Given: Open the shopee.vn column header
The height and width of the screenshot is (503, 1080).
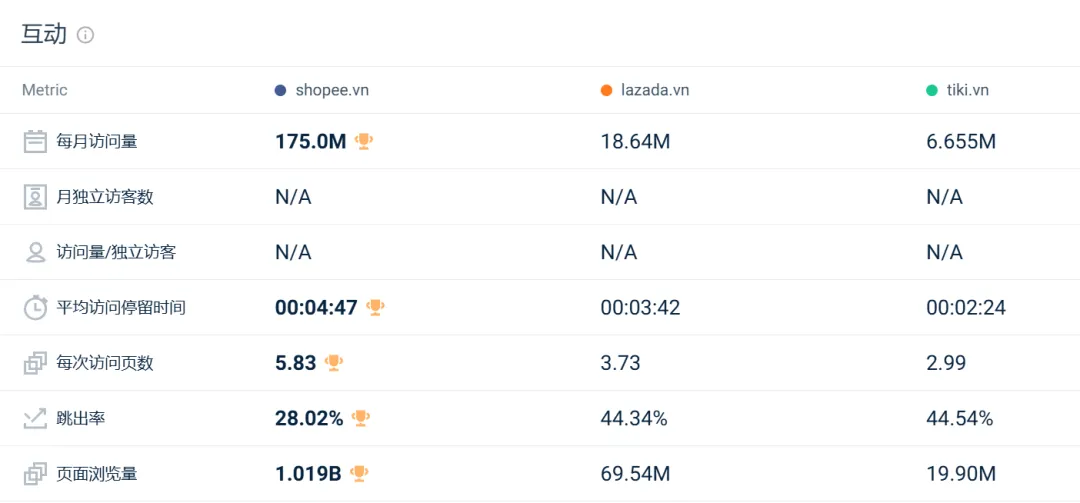Looking at the screenshot, I should tap(332, 90).
